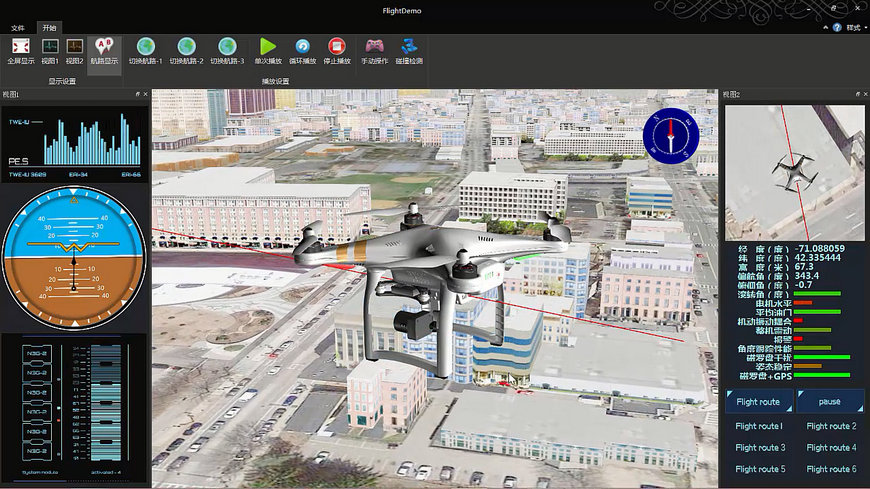Screen dimensions: 870x489
Task: Select Flight route 6
Action: (831, 469)
